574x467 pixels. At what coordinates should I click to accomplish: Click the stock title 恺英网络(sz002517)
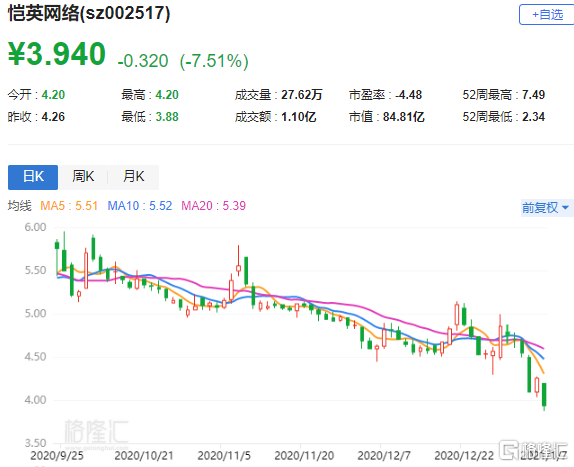[x=89, y=14]
